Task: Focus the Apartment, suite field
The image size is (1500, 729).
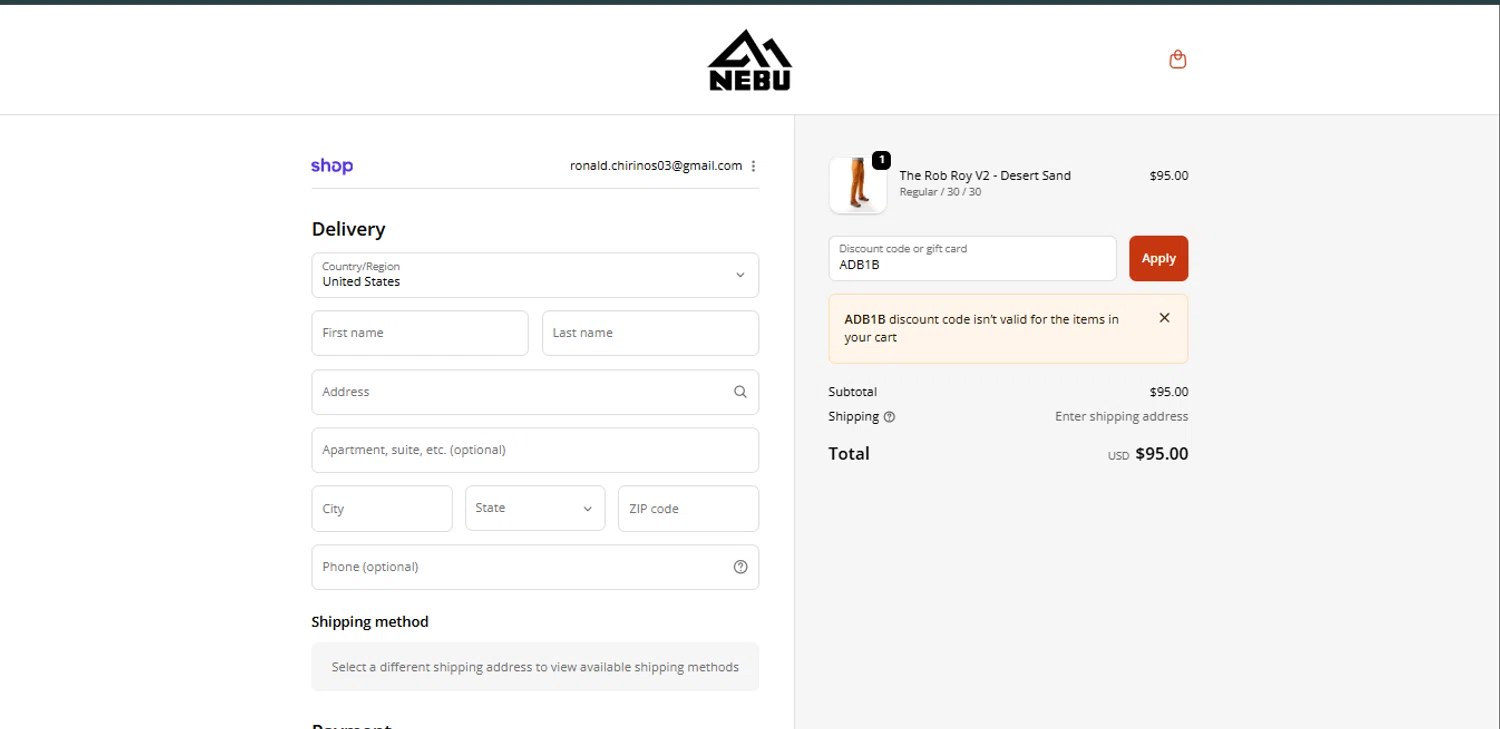Action: [x=535, y=450]
